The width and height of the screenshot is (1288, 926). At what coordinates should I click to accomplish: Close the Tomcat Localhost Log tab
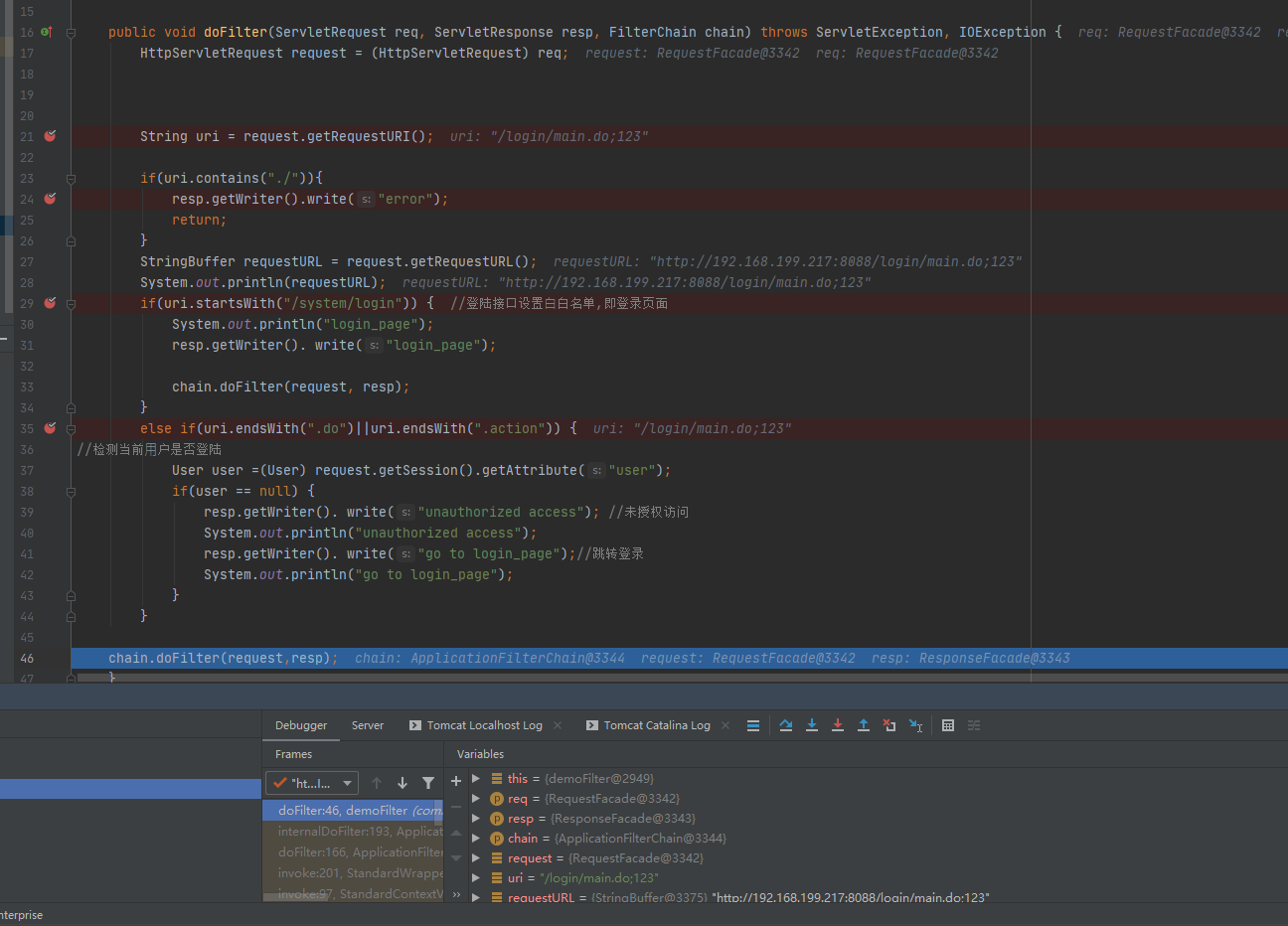click(x=558, y=725)
